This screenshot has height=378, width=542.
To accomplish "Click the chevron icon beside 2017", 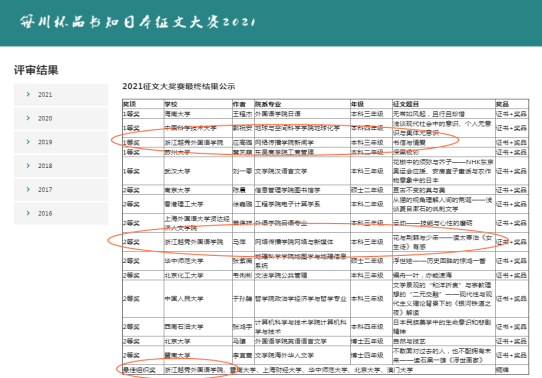I will pyautogui.click(x=28, y=189).
